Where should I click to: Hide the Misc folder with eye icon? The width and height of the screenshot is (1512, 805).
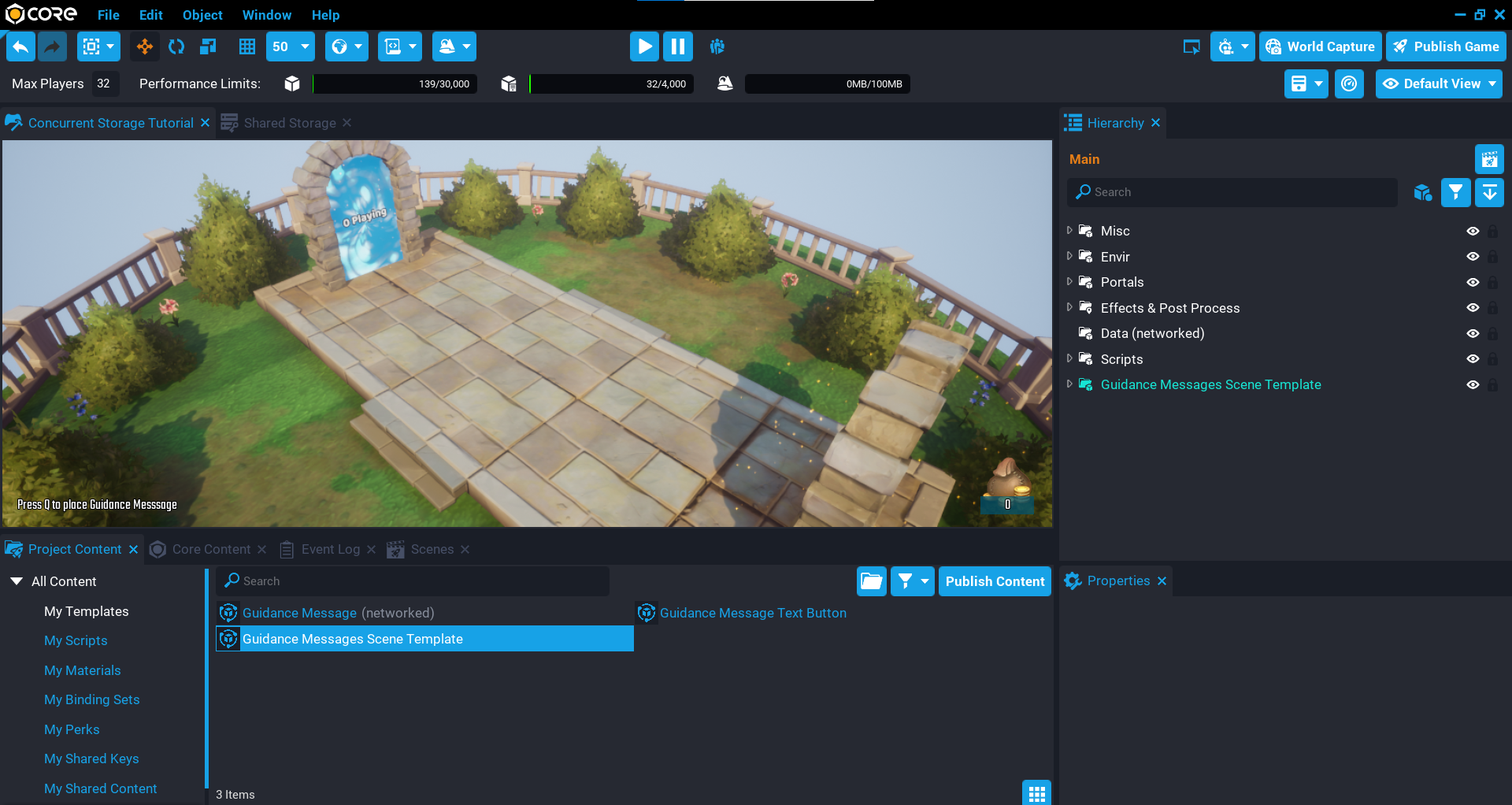(1473, 231)
